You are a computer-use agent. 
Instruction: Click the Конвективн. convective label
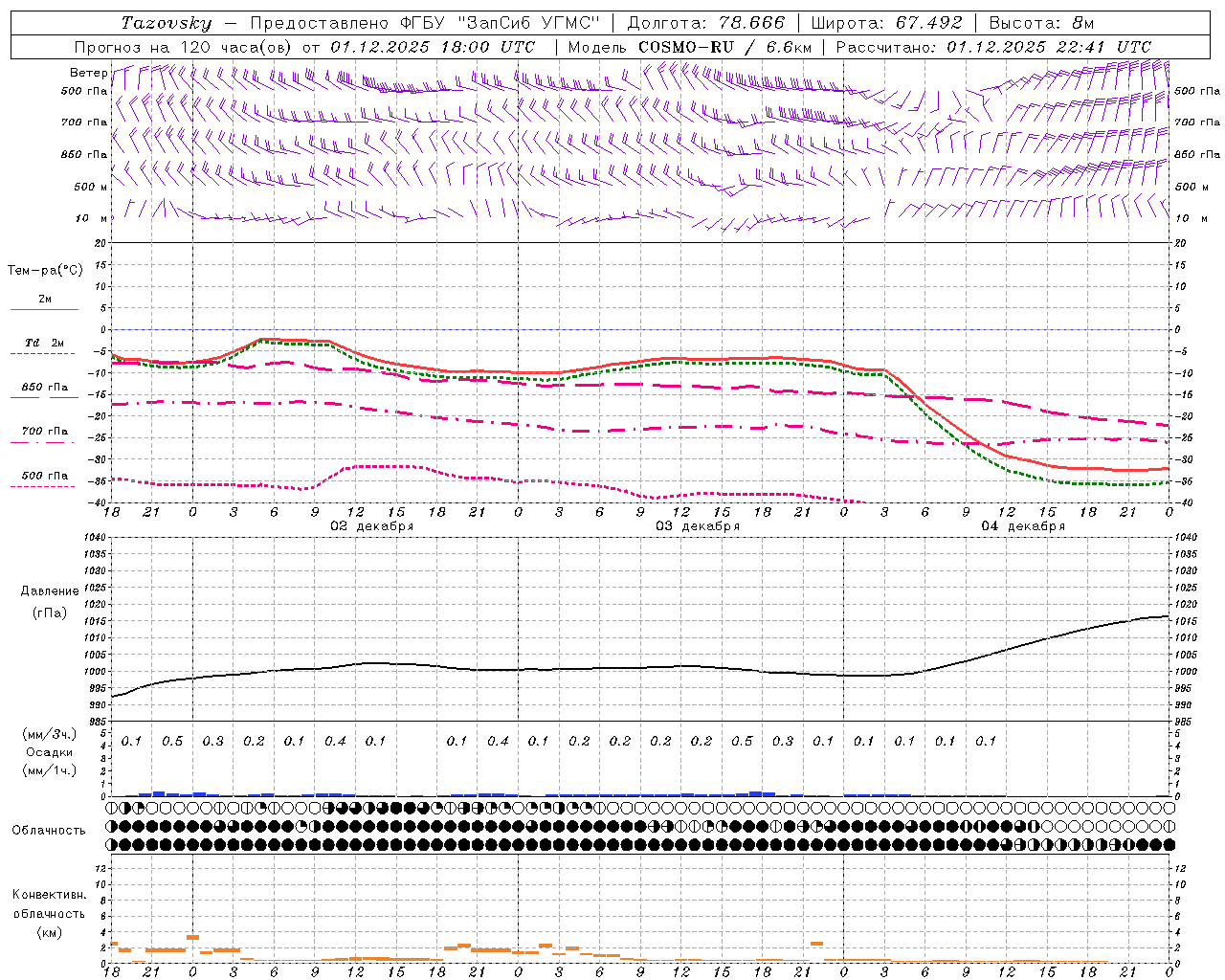coord(49,895)
